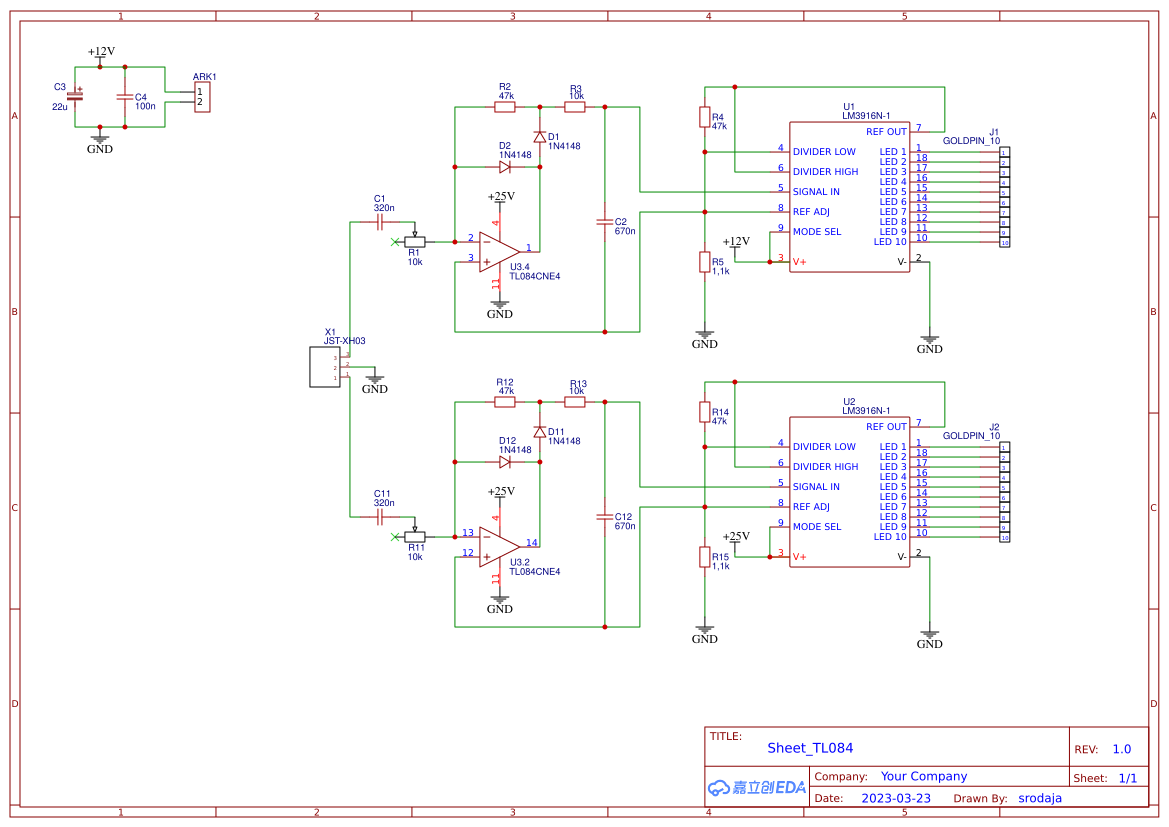
Task: Select potentiometer R1 10k
Action: [415, 241]
